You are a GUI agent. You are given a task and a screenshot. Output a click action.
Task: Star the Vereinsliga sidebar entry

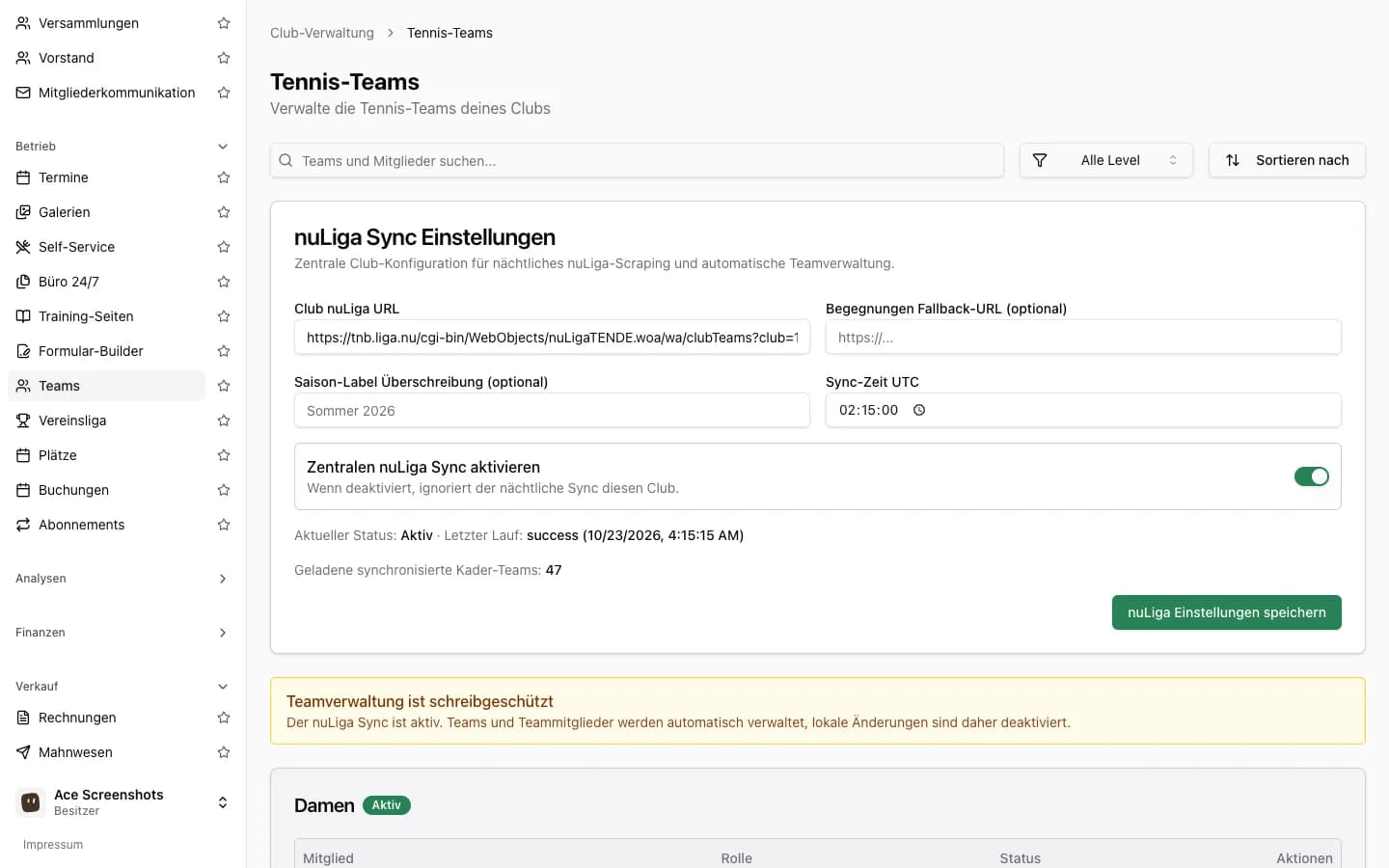click(224, 420)
